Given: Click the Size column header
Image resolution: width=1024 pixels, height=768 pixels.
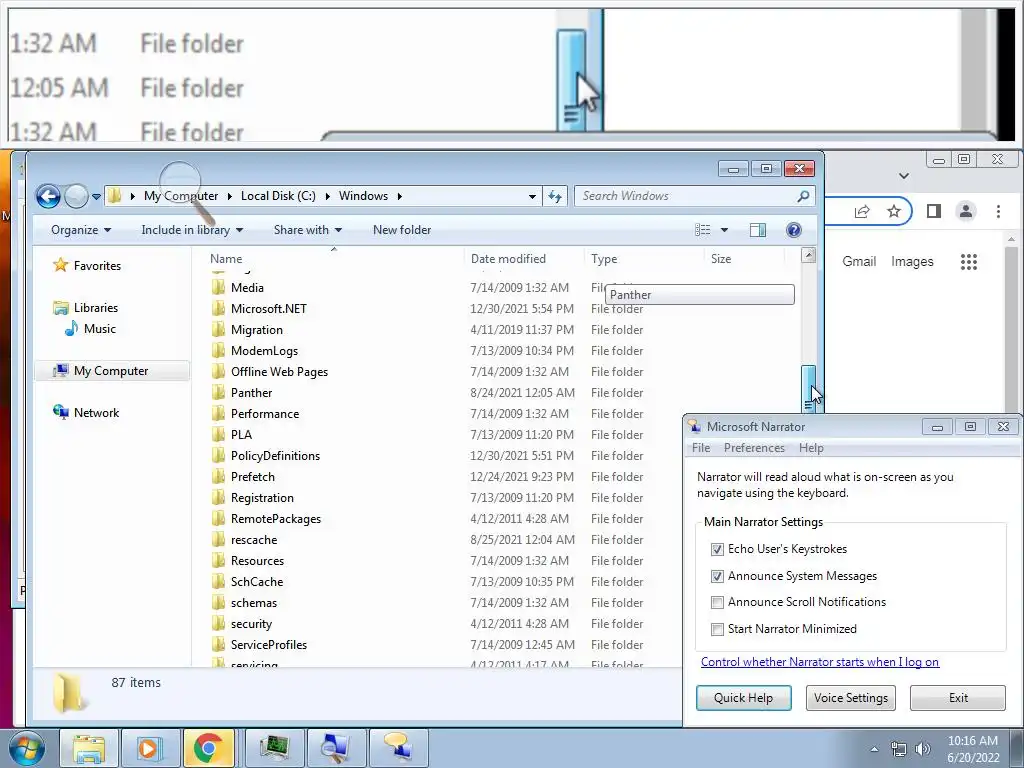Looking at the screenshot, I should point(721,259).
